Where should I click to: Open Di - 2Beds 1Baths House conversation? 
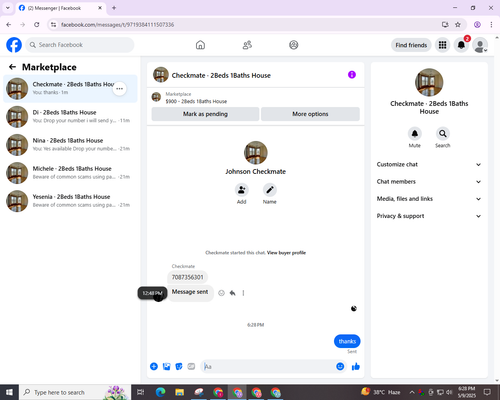(70, 117)
